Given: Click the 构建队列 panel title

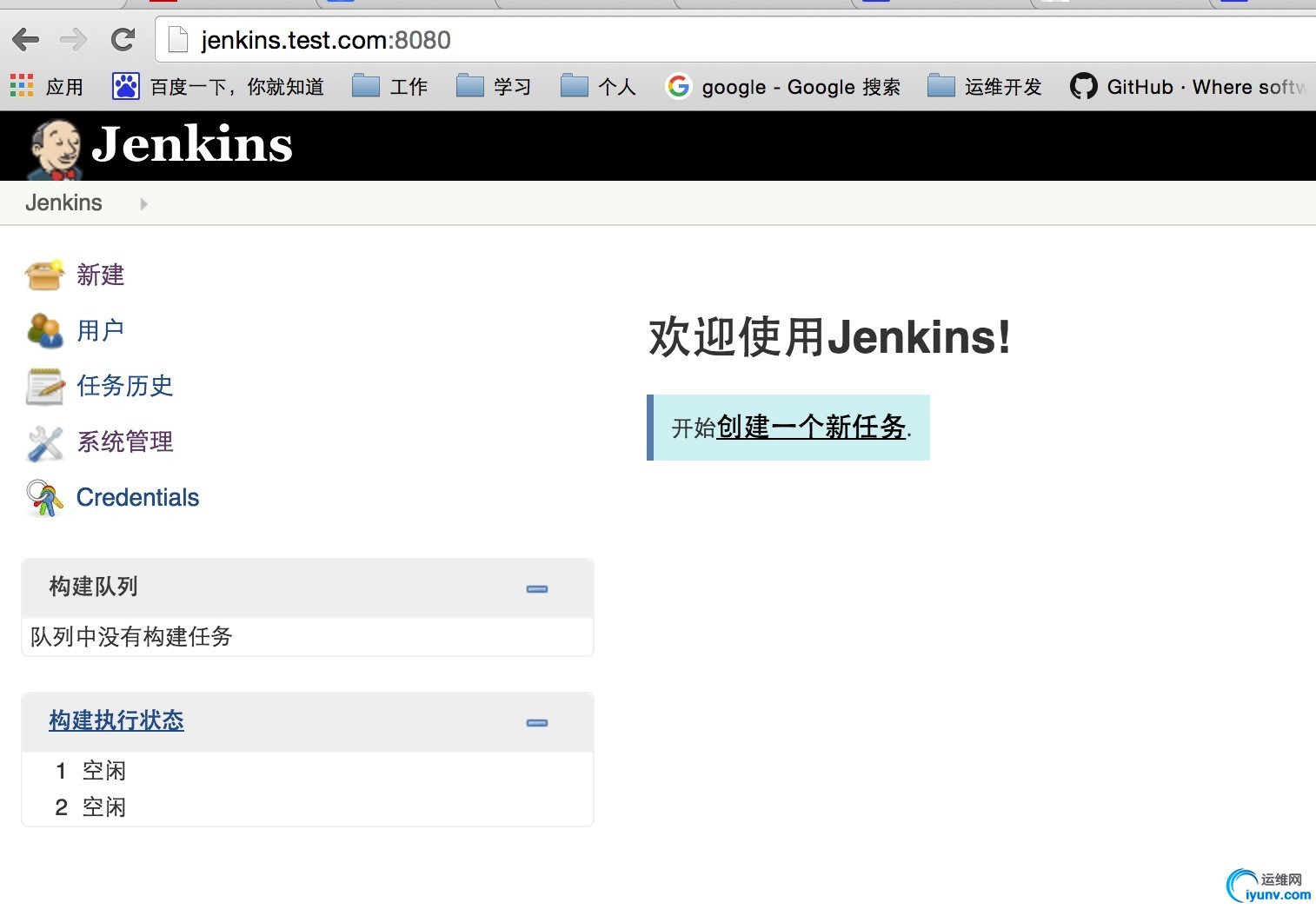Looking at the screenshot, I should pos(93,587).
